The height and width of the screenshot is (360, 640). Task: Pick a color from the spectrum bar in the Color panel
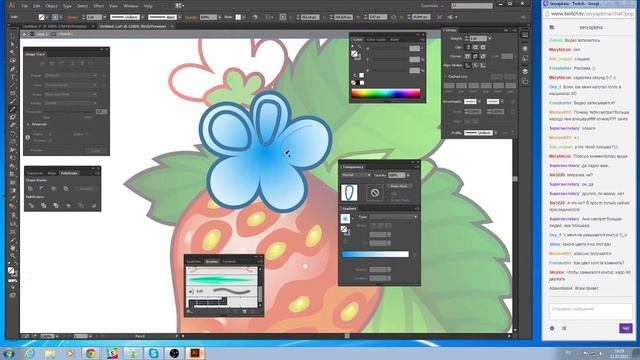386,93
